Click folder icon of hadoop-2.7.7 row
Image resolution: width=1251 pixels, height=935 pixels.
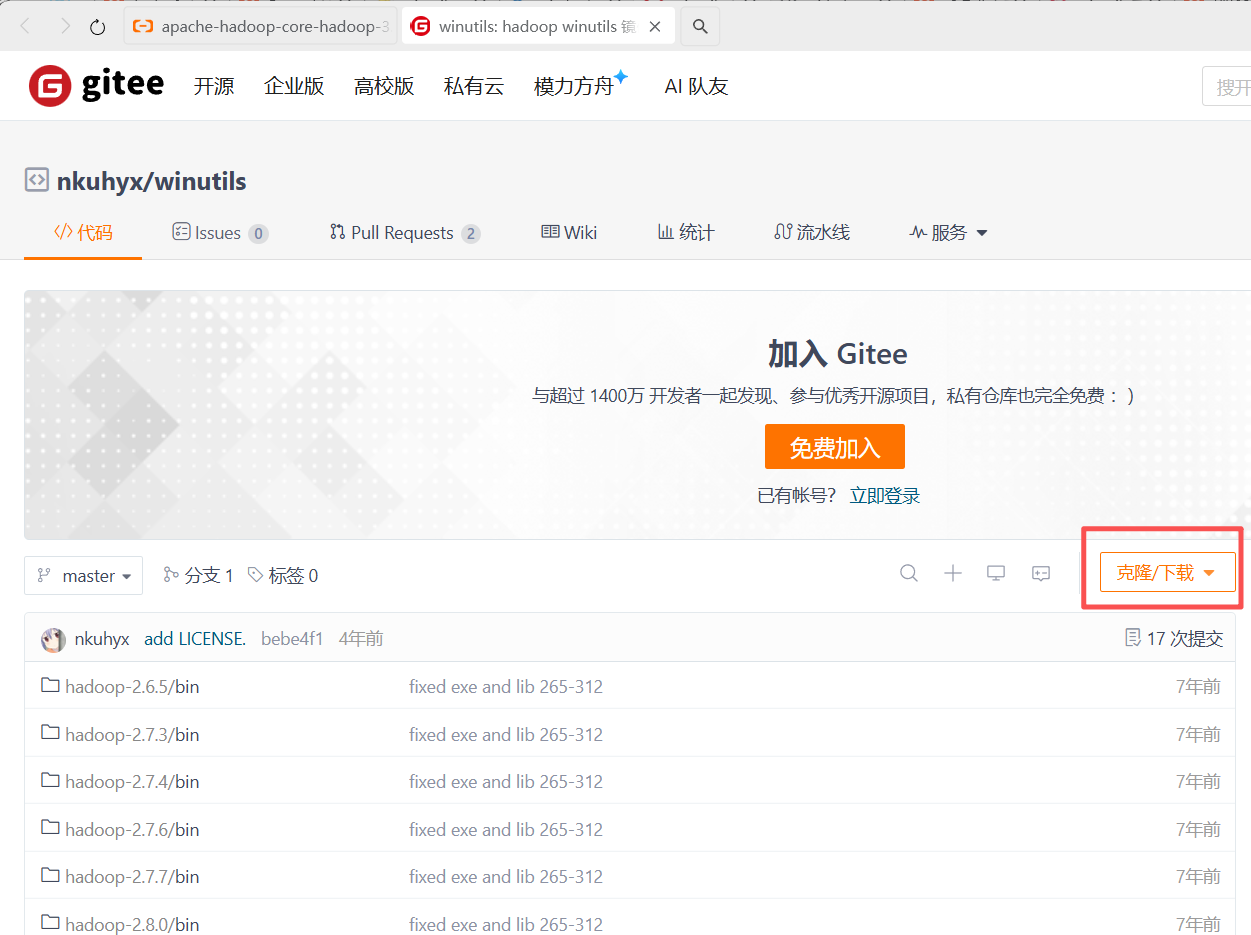pyautogui.click(x=50, y=875)
